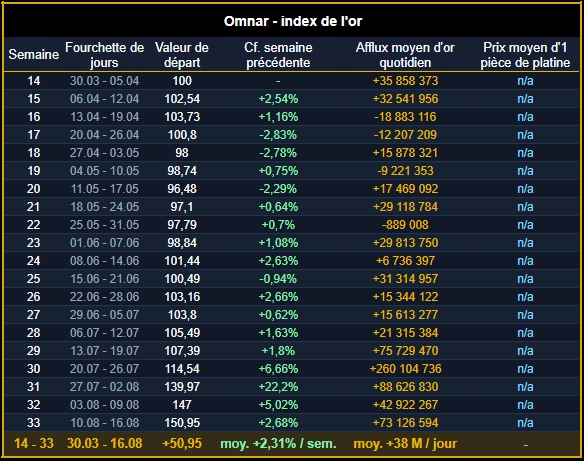584x461 pixels.
Task: Click the -2,83% change in week 17
Action: (x=278, y=135)
